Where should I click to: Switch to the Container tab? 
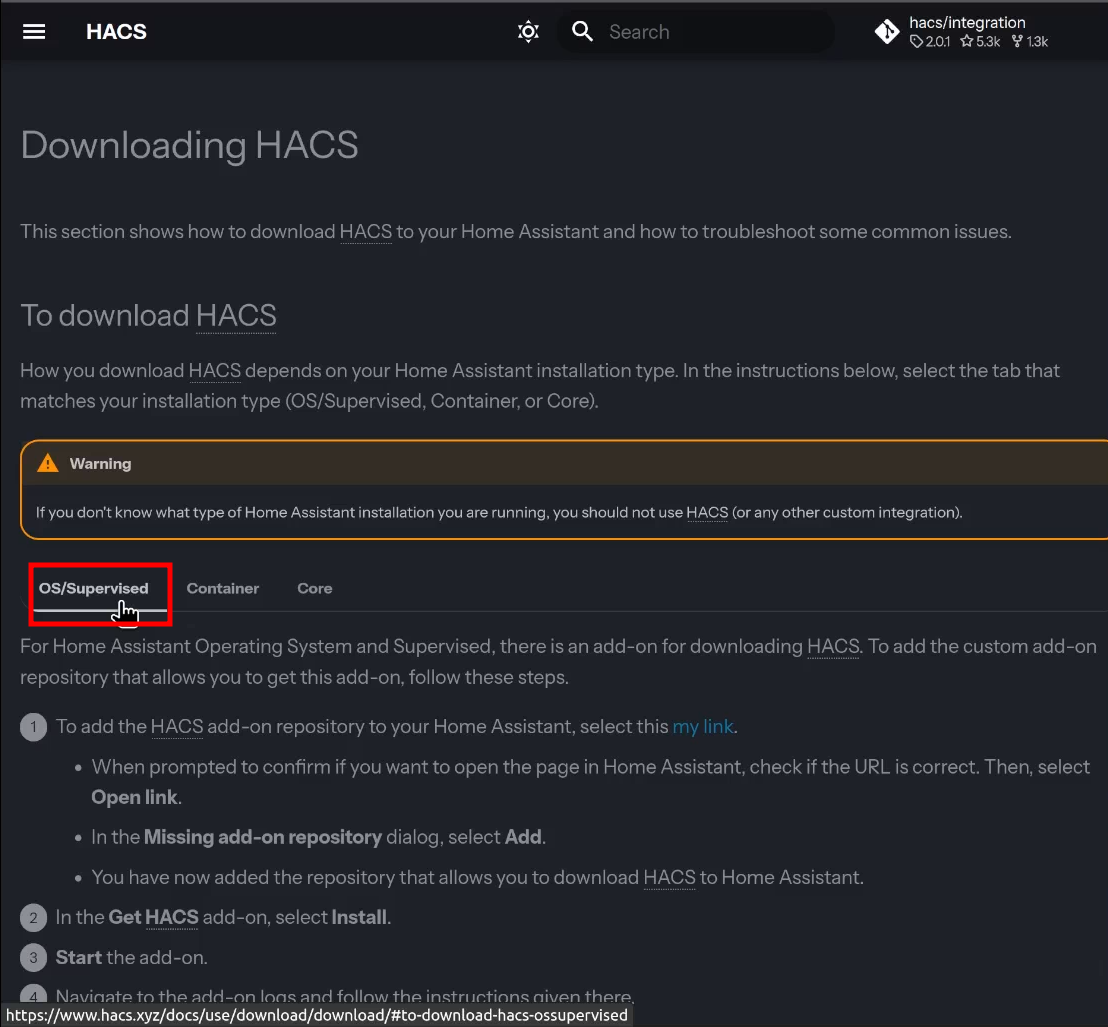click(223, 589)
